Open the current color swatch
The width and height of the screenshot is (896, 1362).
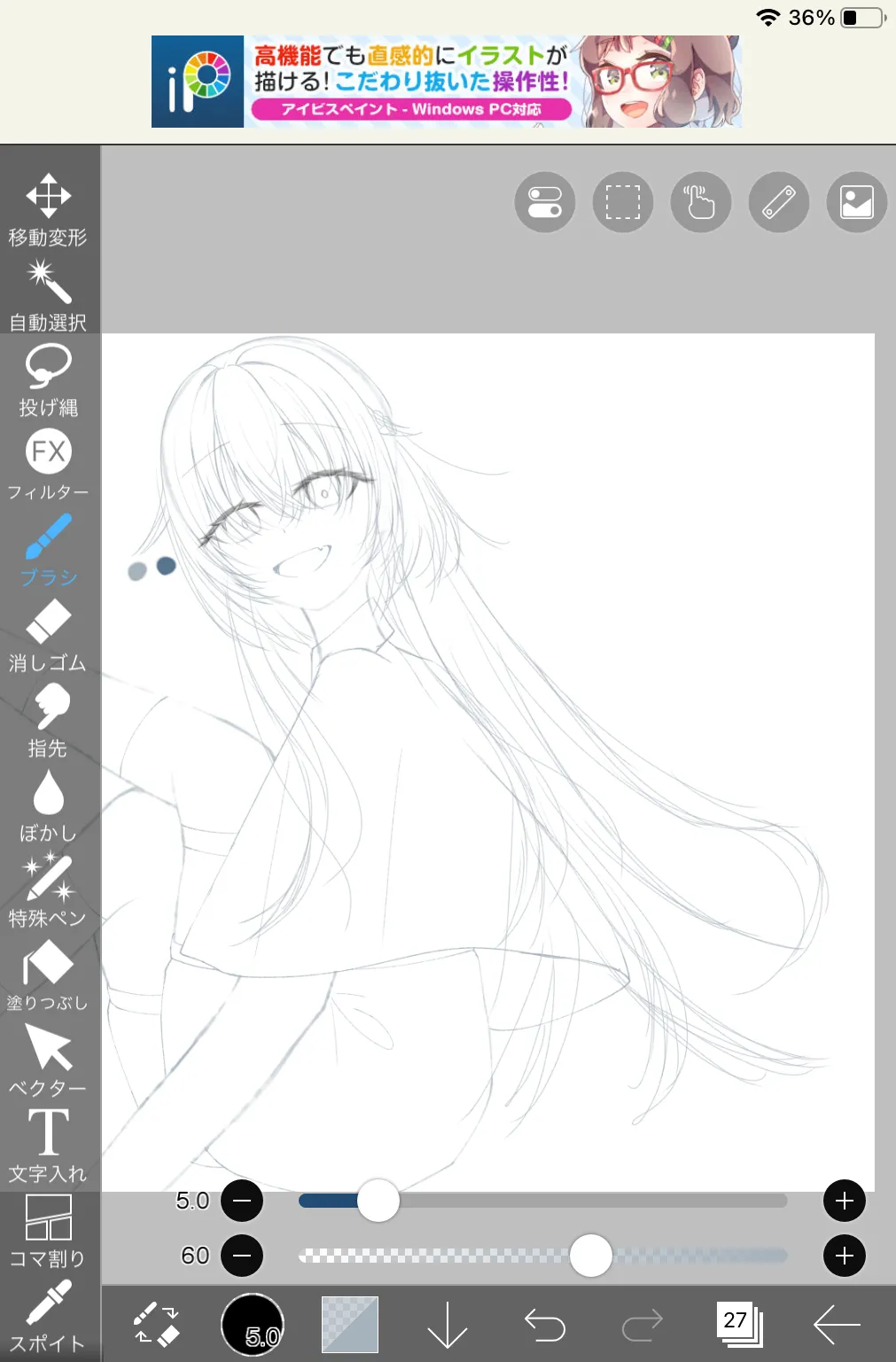[x=350, y=1325]
